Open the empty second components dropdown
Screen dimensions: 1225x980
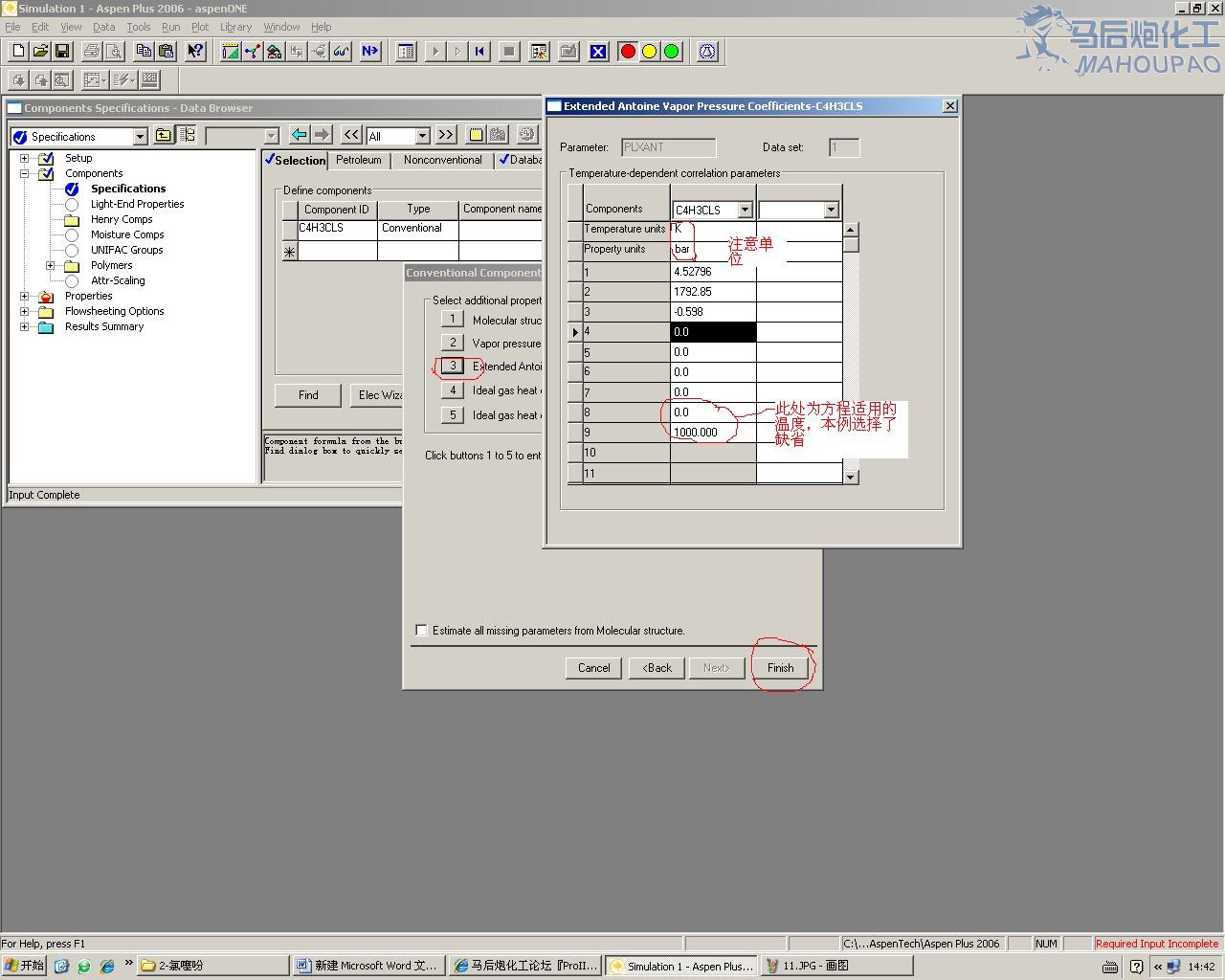(831, 210)
